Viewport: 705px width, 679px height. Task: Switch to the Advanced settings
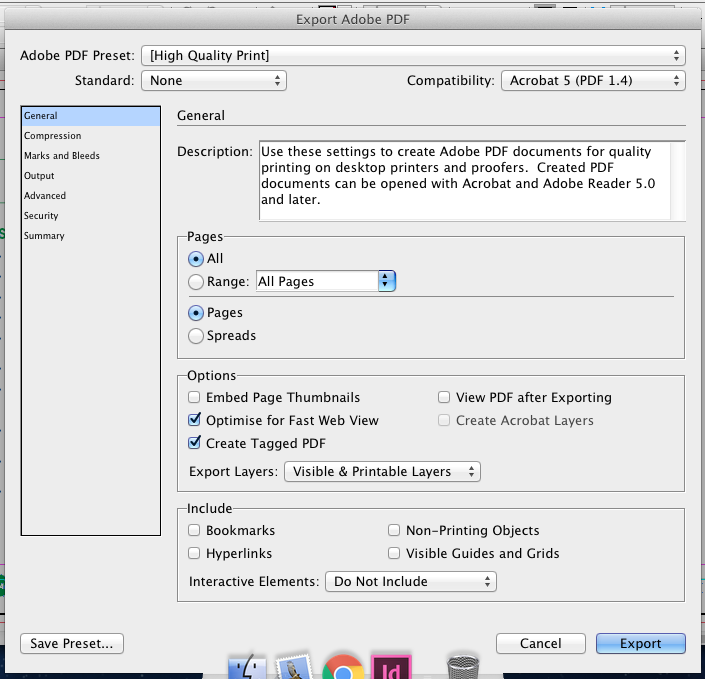click(90, 196)
